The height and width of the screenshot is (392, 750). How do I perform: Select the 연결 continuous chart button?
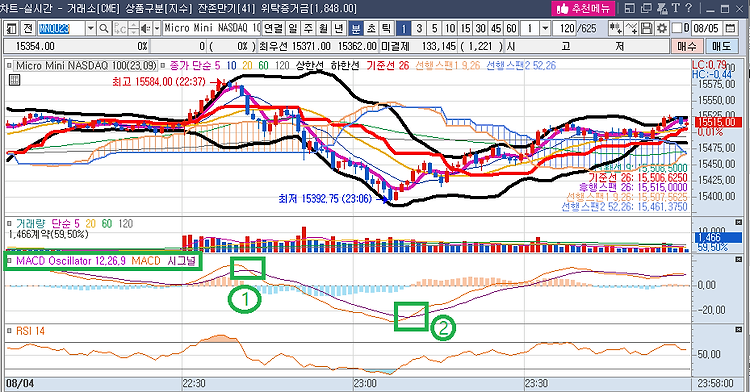coord(274,29)
